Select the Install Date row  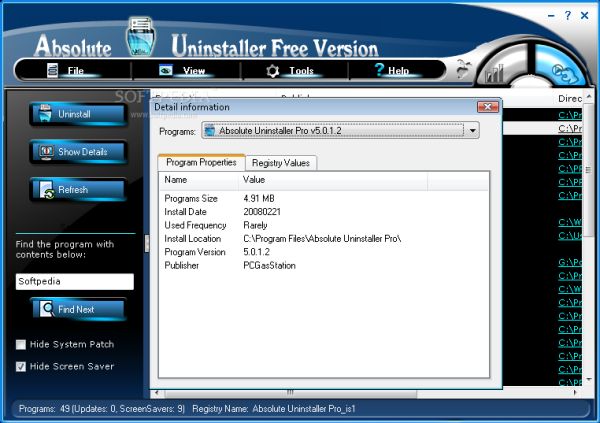point(324,212)
